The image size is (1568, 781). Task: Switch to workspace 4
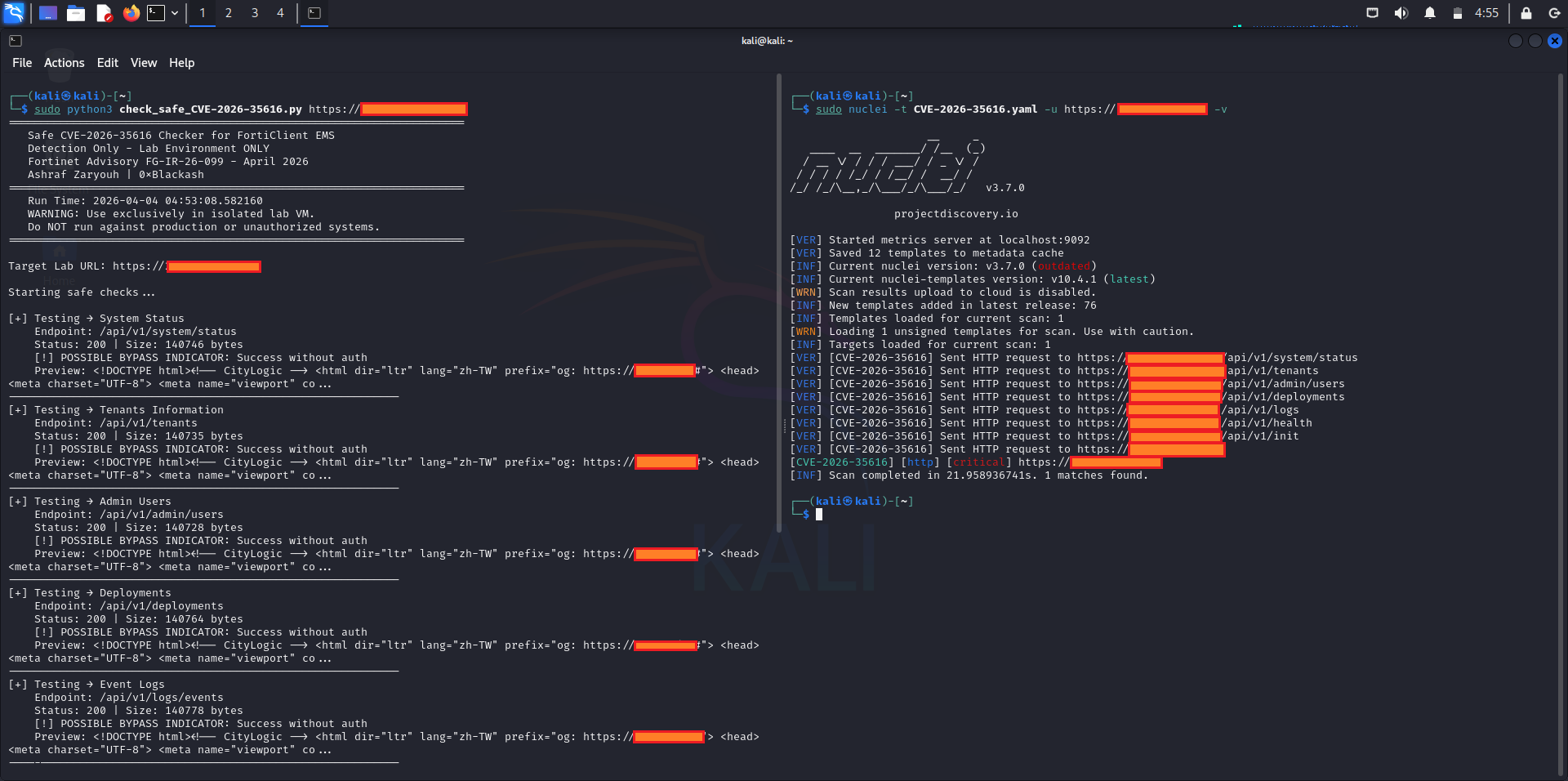point(280,13)
